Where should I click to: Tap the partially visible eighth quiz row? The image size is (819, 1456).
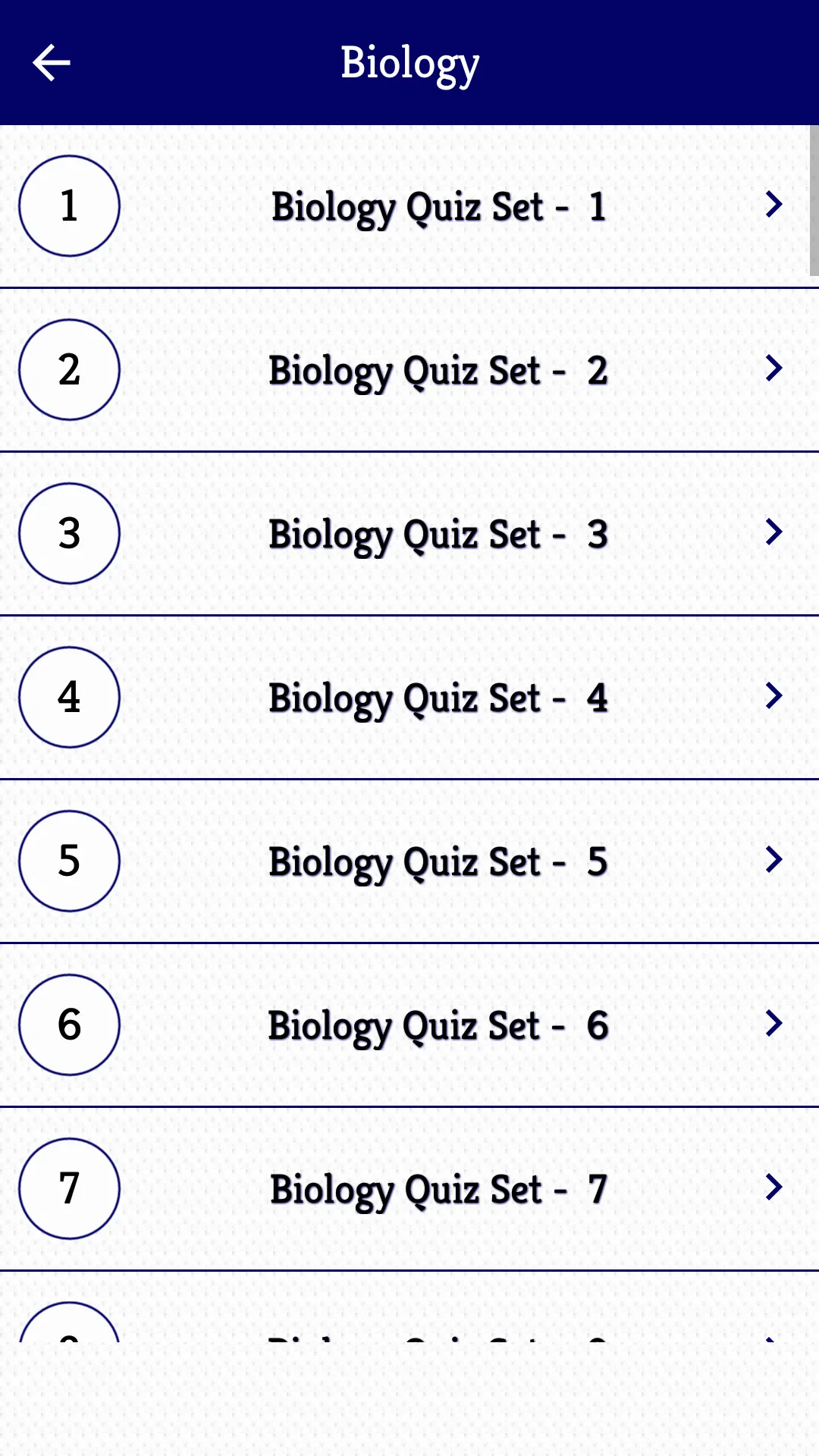point(409,1307)
